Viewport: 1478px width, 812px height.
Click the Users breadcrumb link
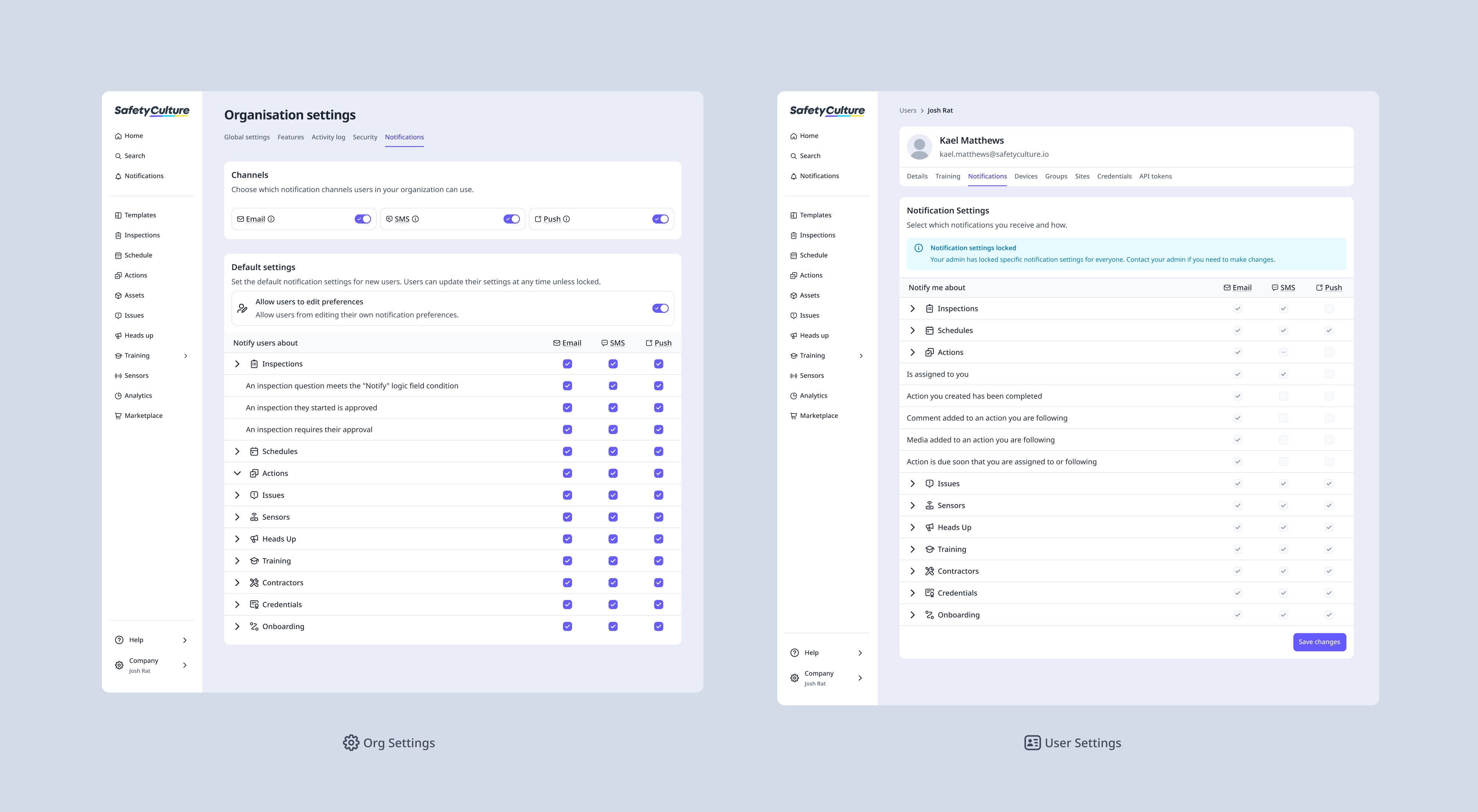tap(908, 111)
